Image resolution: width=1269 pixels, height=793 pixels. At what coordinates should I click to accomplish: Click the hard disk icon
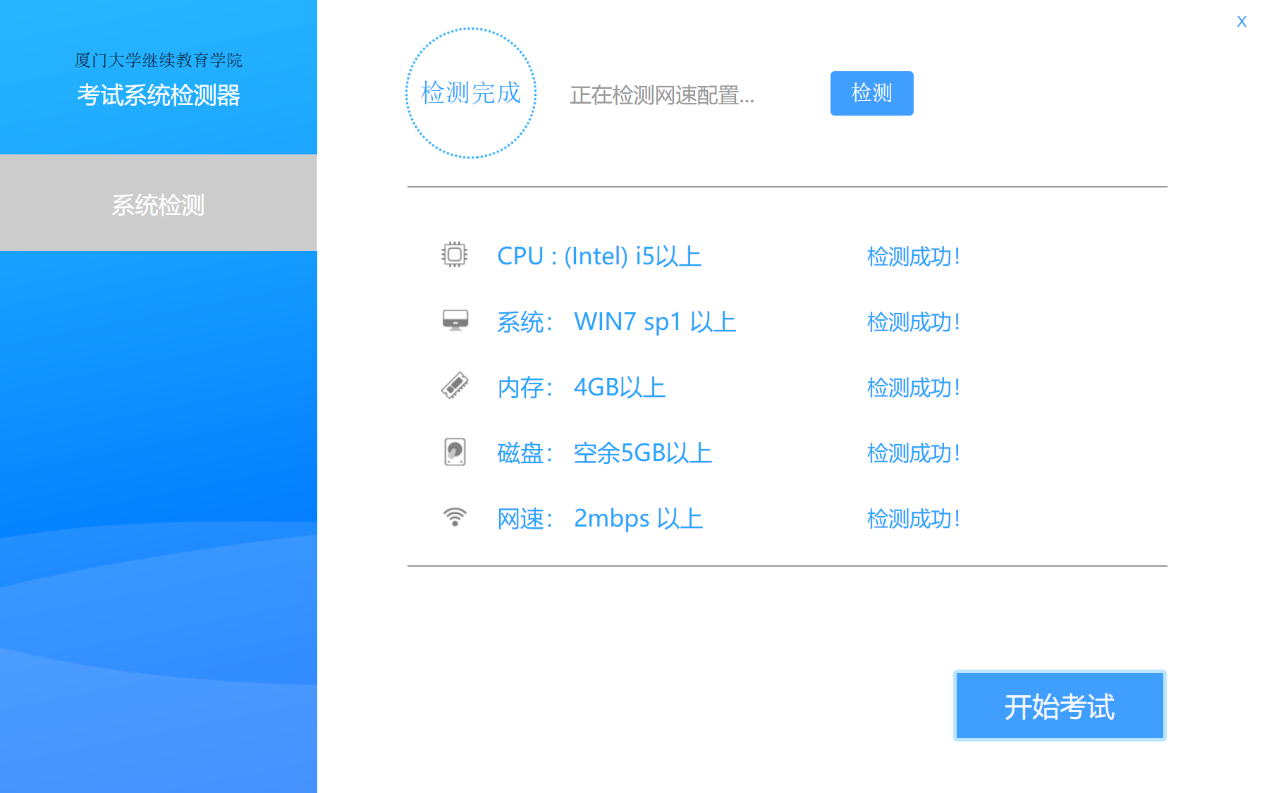click(455, 452)
